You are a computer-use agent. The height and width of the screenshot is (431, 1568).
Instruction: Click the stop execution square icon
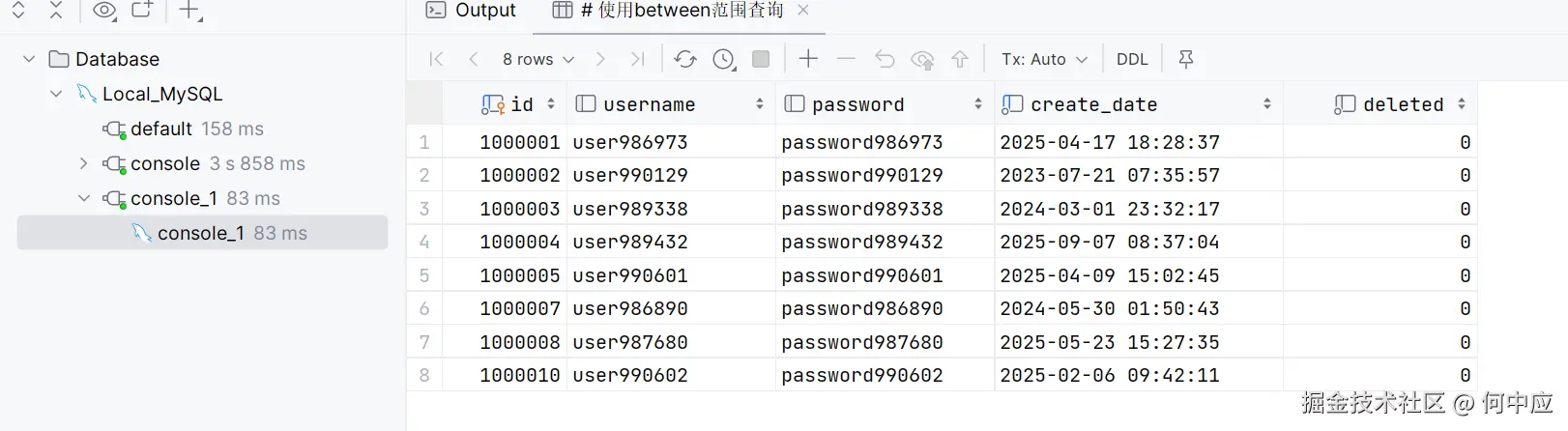(761, 59)
